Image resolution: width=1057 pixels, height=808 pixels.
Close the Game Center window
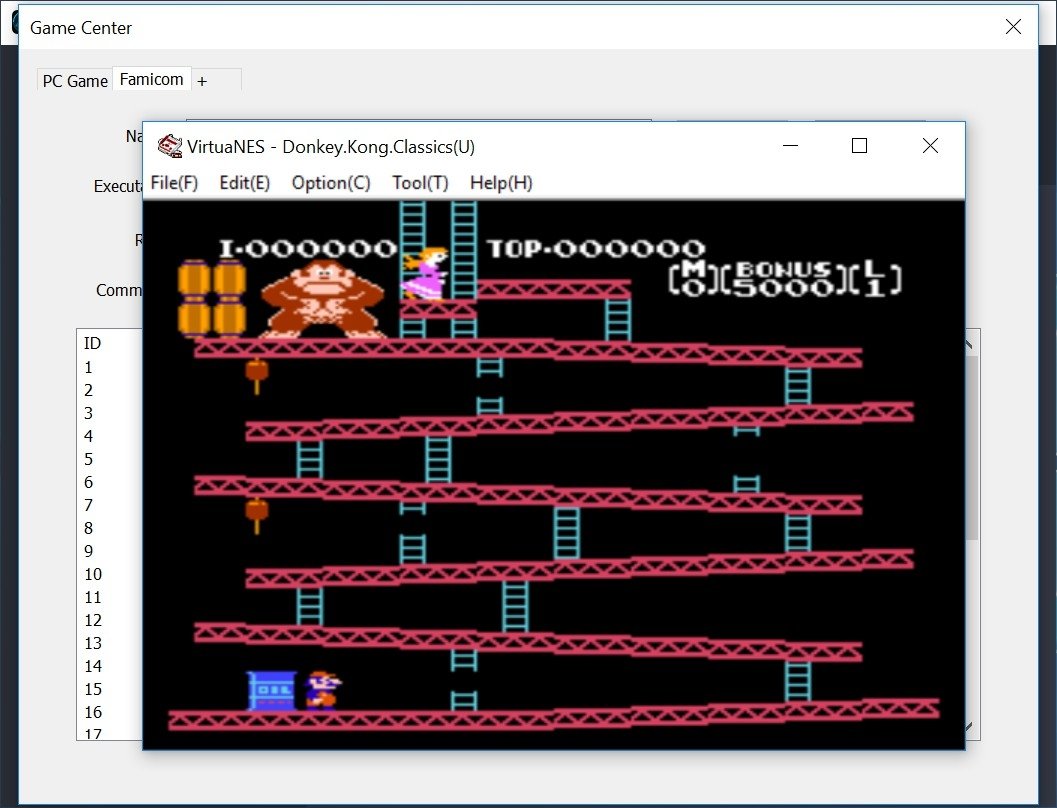(1013, 26)
